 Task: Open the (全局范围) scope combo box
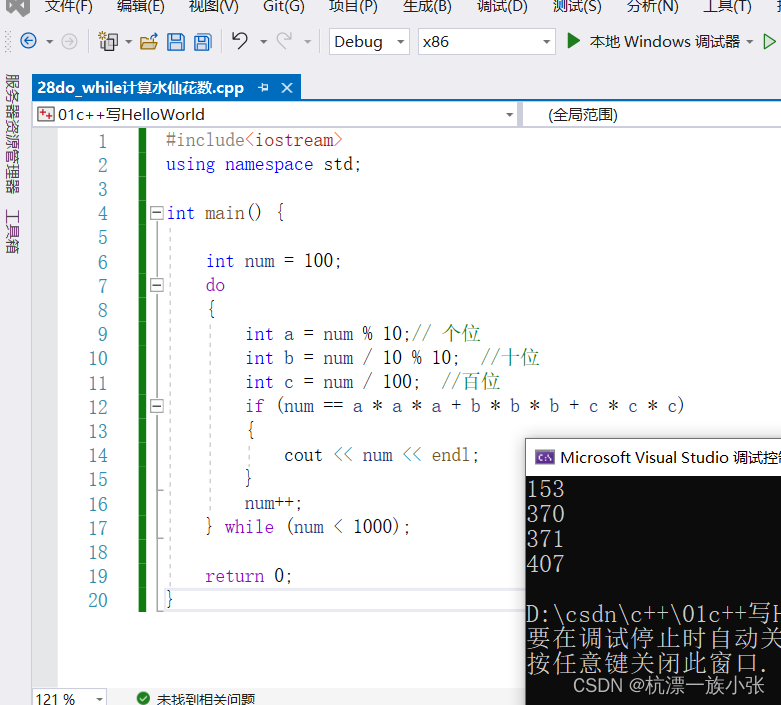651,115
